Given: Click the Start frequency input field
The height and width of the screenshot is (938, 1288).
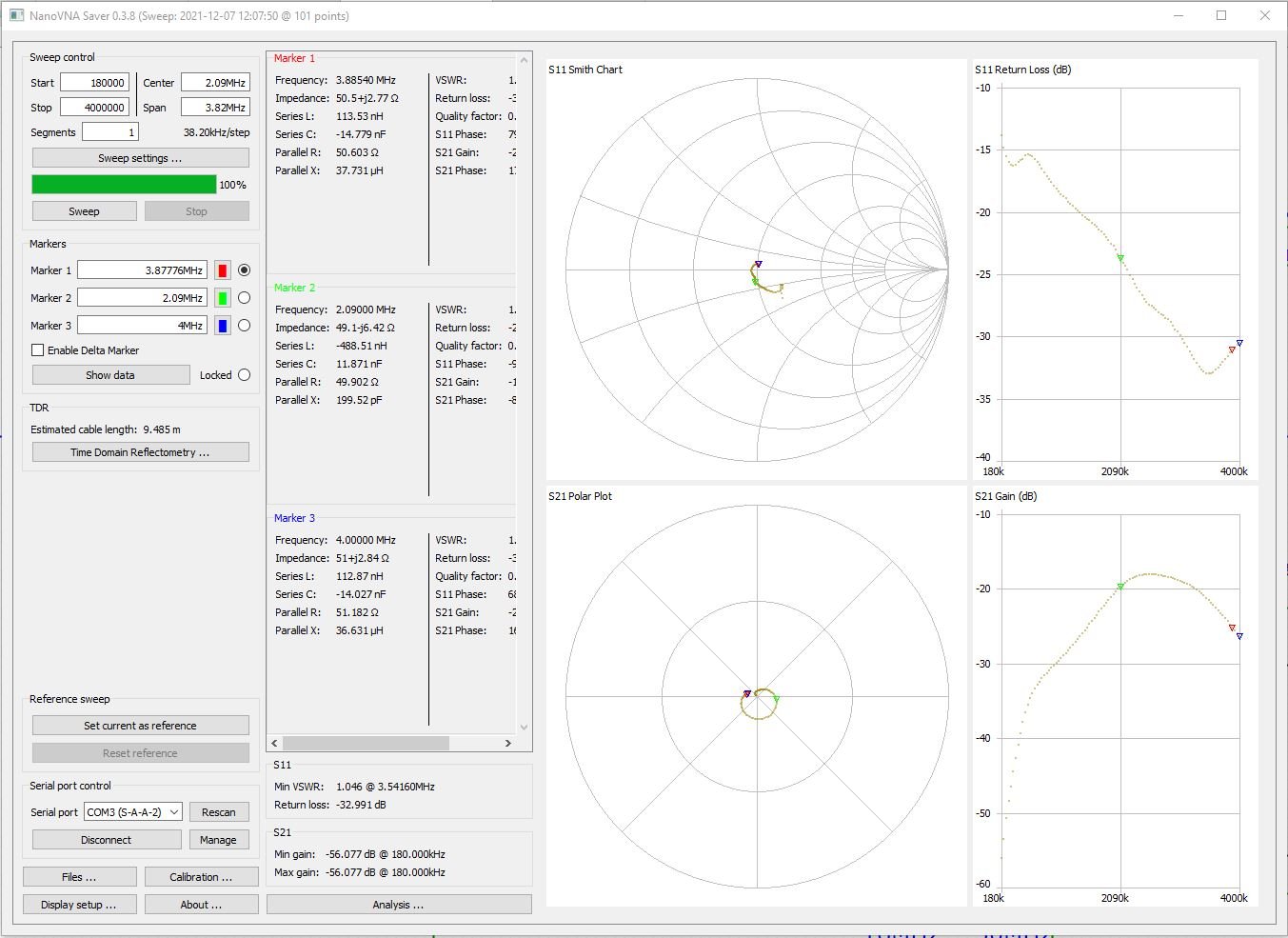Looking at the screenshot, I should tap(95, 83).
